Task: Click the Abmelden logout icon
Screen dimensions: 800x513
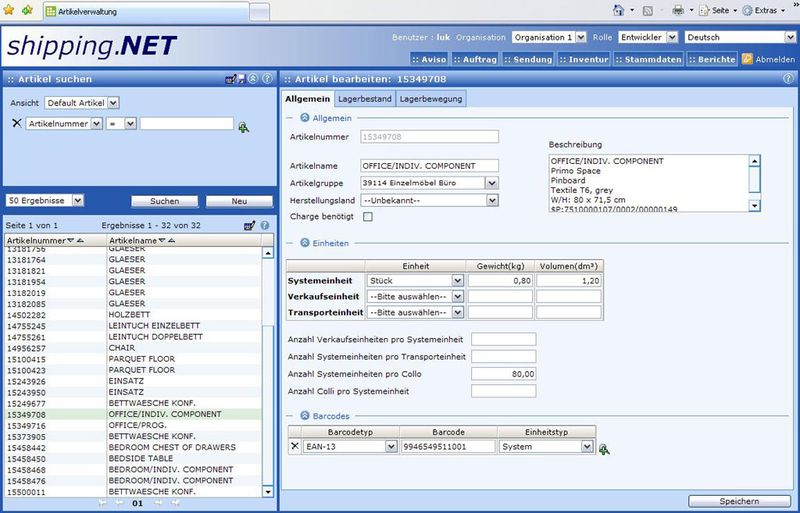Action: (747, 59)
